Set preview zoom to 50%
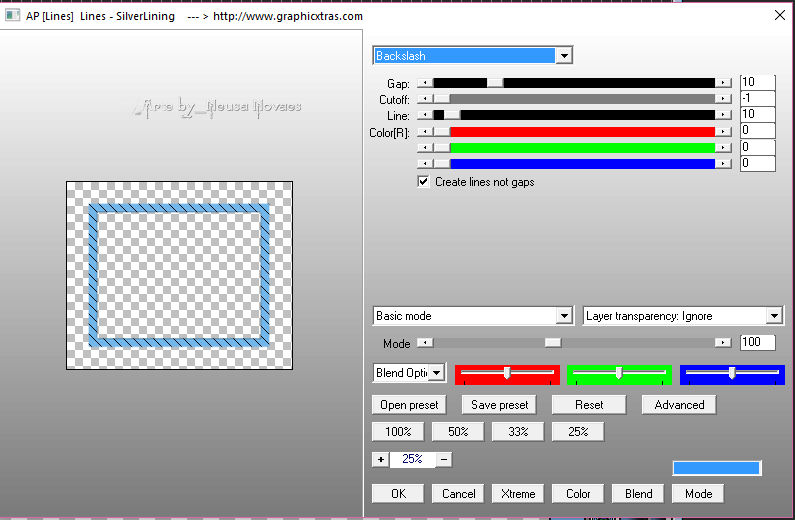795x520 pixels. tap(458, 432)
